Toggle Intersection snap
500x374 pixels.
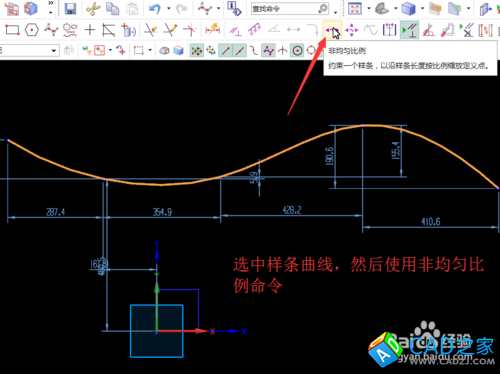click(x=283, y=51)
